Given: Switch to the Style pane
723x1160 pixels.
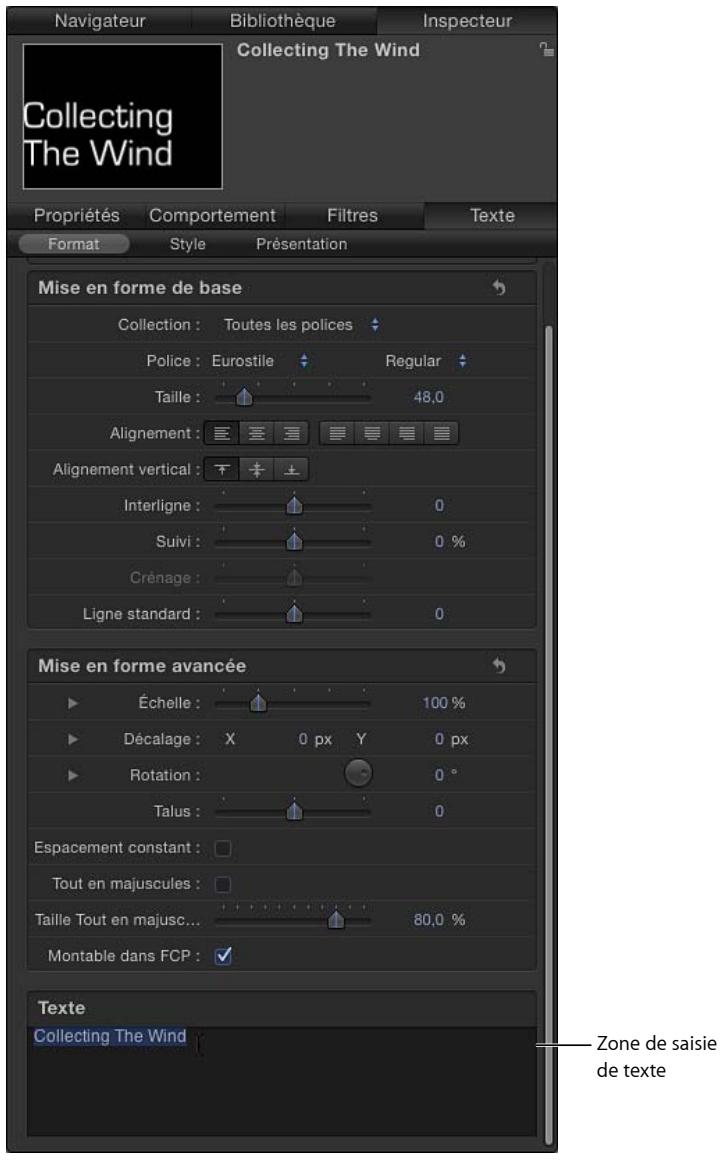Looking at the screenshot, I should point(187,244).
